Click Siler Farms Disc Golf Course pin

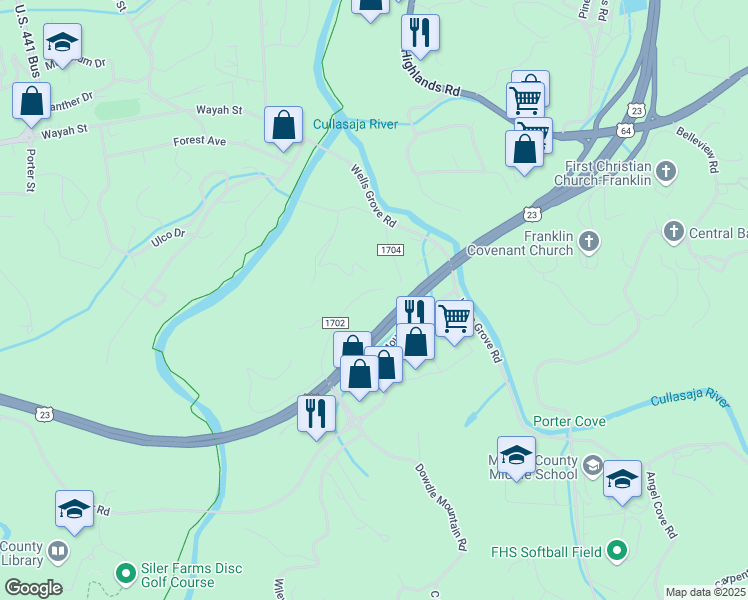pyautogui.click(x=126, y=574)
